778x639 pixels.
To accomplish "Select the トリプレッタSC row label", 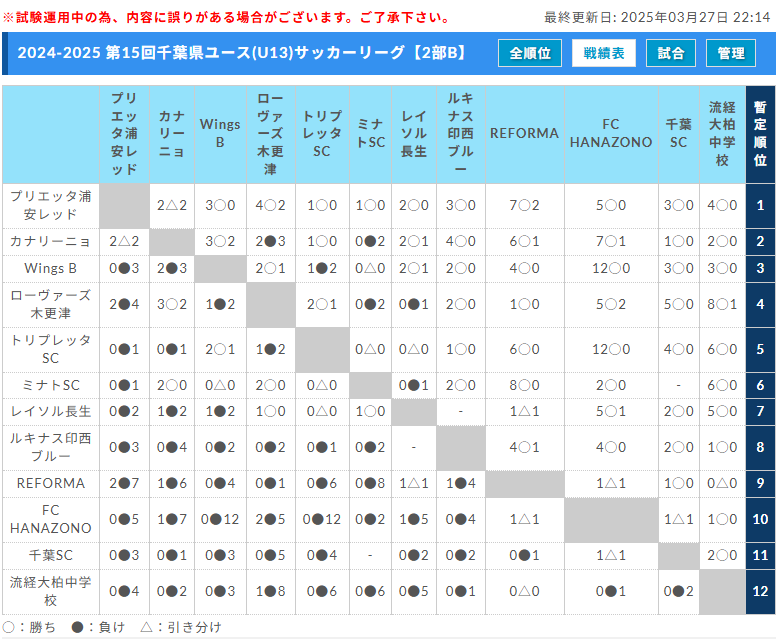I will [x=51, y=349].
